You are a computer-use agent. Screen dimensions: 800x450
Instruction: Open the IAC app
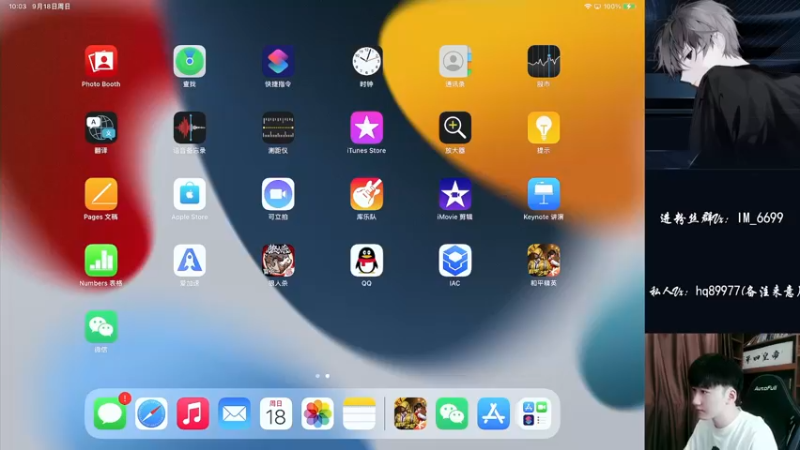click(x=455, y=260)
